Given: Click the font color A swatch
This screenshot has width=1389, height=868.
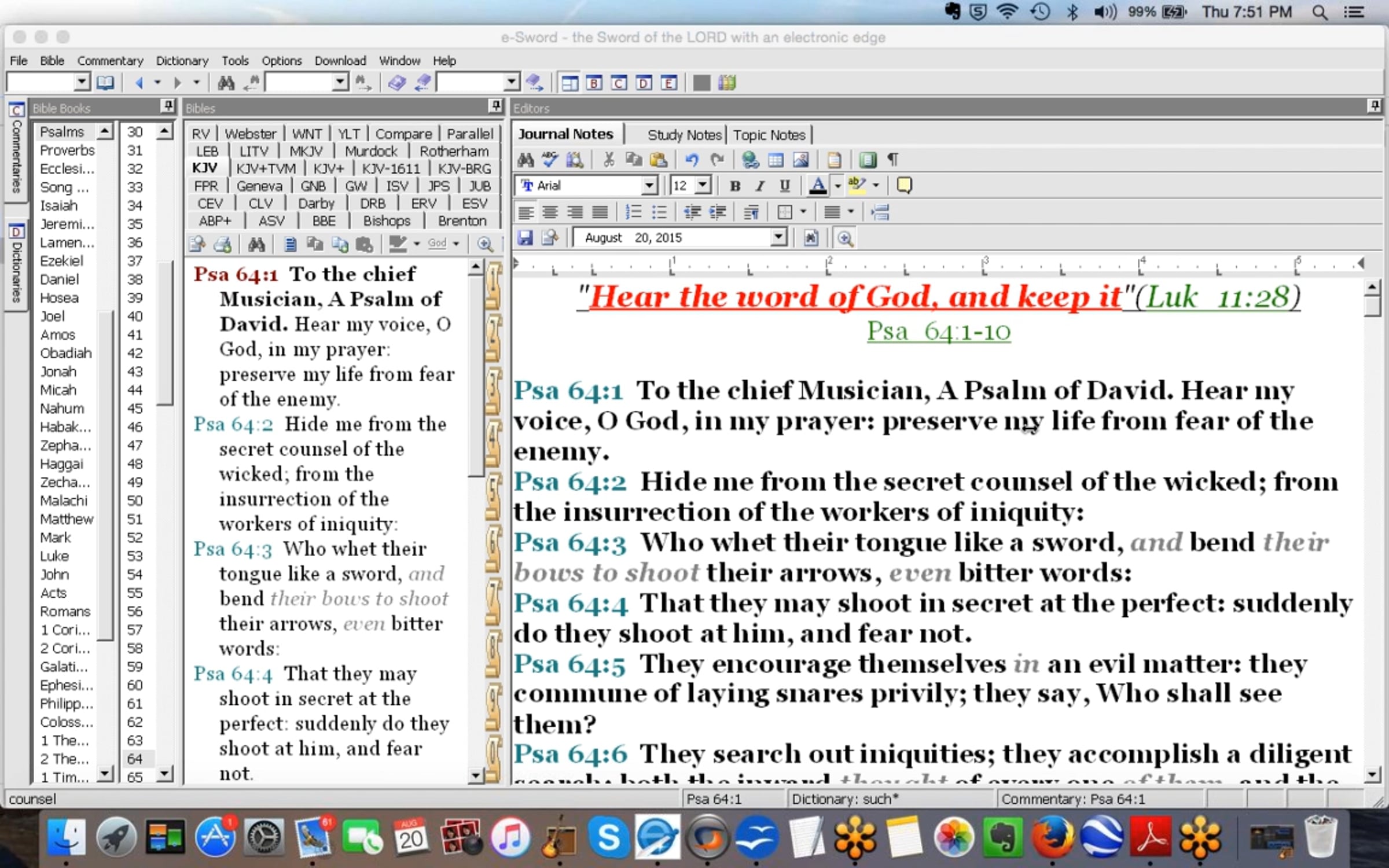Looking at the screenshot, I should (817, 186).
